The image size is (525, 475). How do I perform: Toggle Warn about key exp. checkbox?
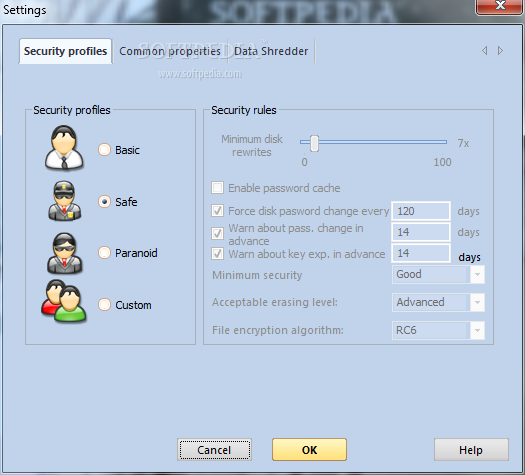(x=218, y=253)
